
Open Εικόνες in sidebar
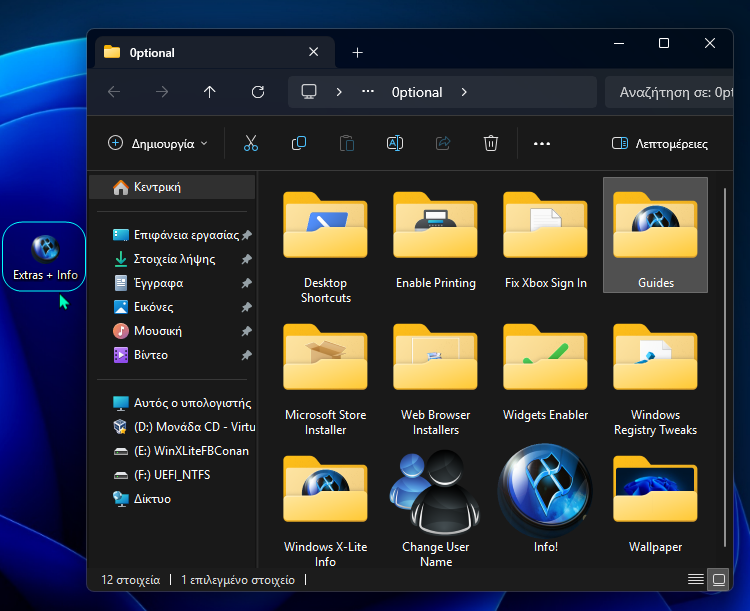[172, 307]
